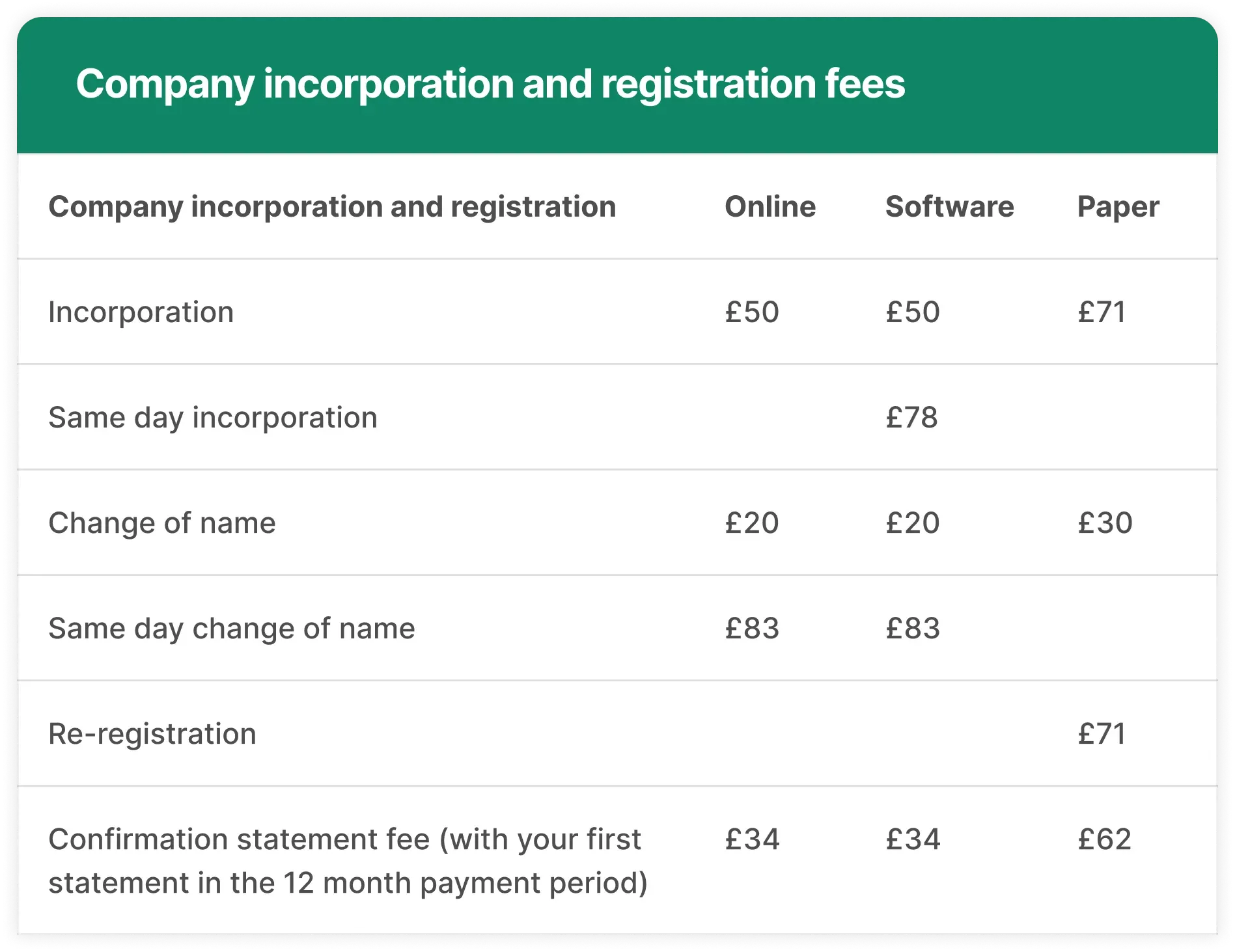
Task: Click the £30 paper change of name fee
Action: [x=1105, y=523]
